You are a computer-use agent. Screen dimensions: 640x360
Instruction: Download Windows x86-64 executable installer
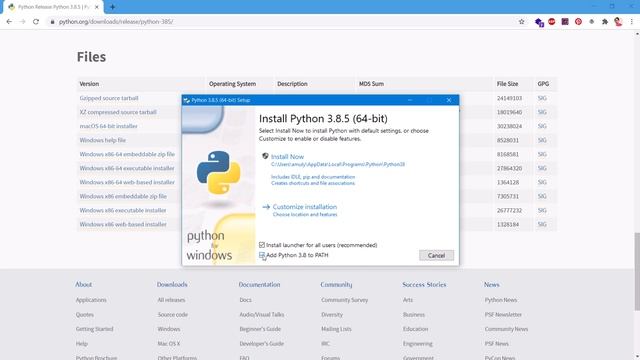[x=127, y=168]
